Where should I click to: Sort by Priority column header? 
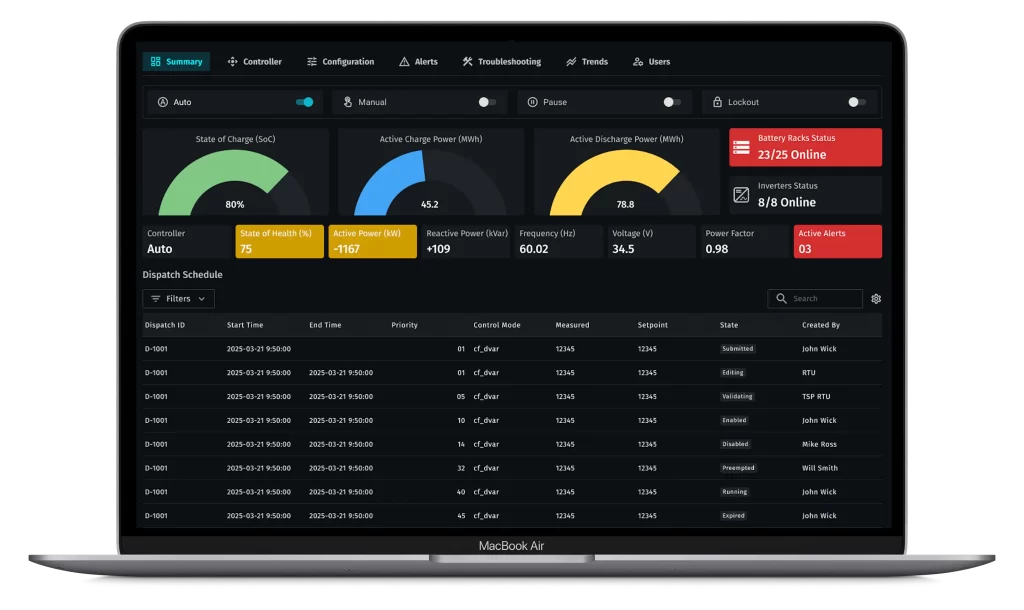click(x=404, y=325)
